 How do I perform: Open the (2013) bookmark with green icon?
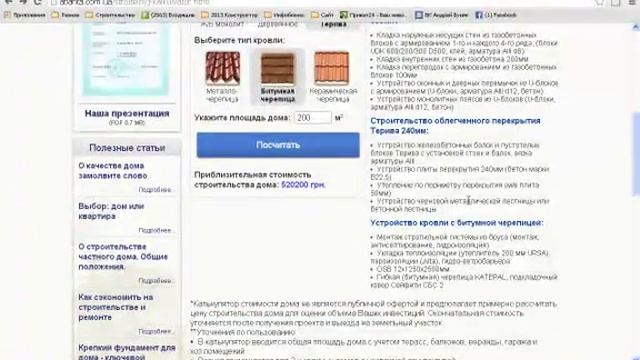168,15
